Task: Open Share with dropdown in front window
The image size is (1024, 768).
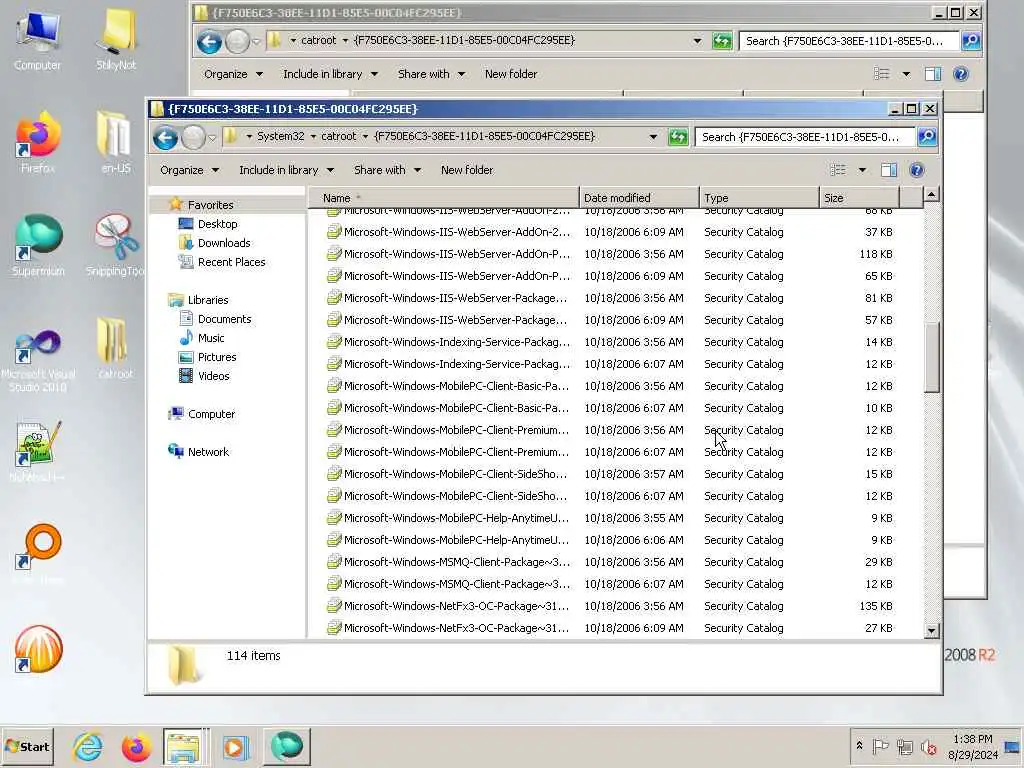Action: 387,170
